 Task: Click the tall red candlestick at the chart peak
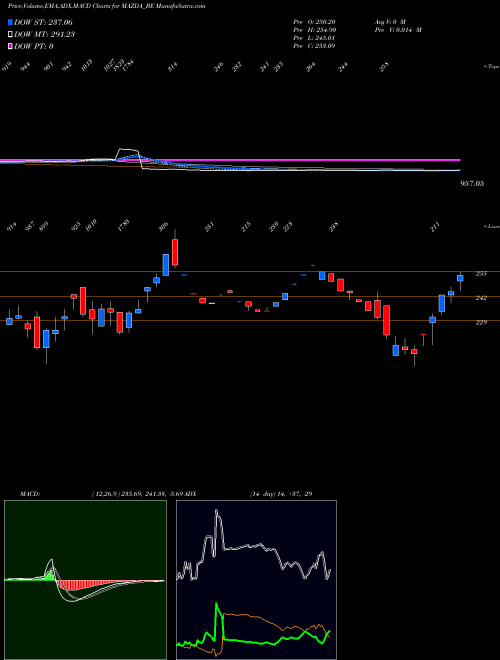click(175, 252)
